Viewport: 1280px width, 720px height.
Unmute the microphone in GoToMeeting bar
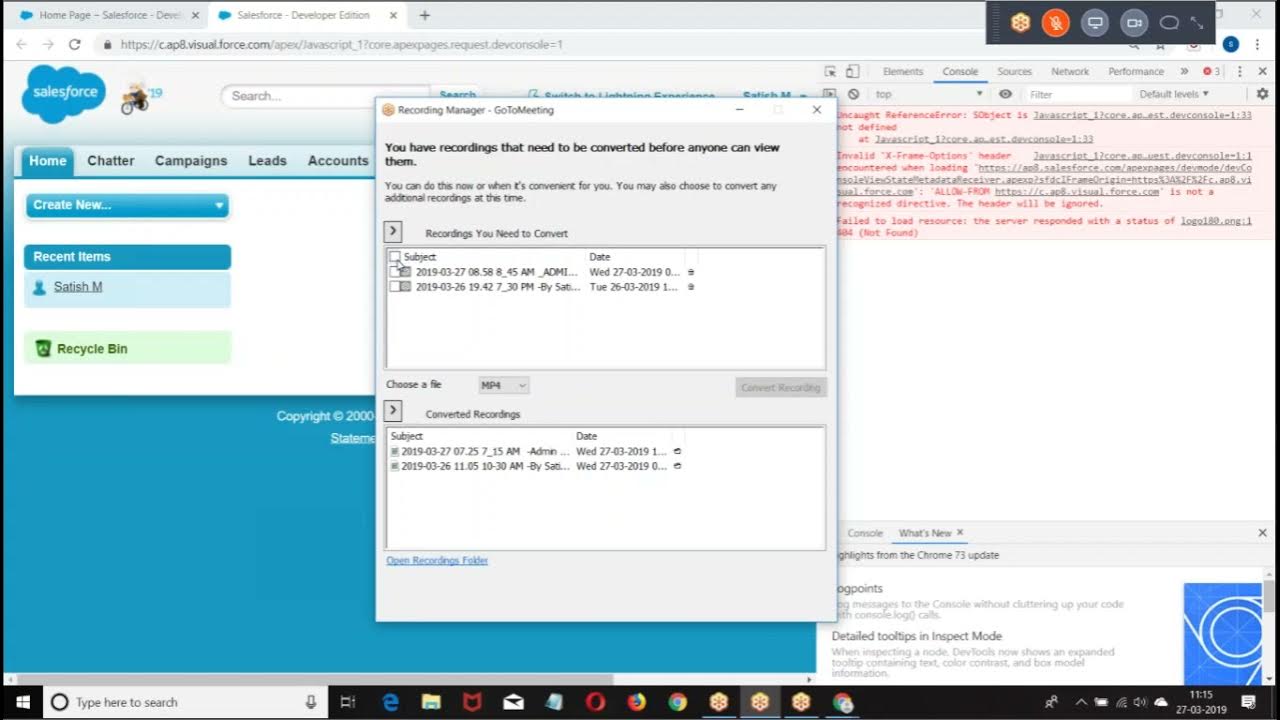tap(1055, 23)
